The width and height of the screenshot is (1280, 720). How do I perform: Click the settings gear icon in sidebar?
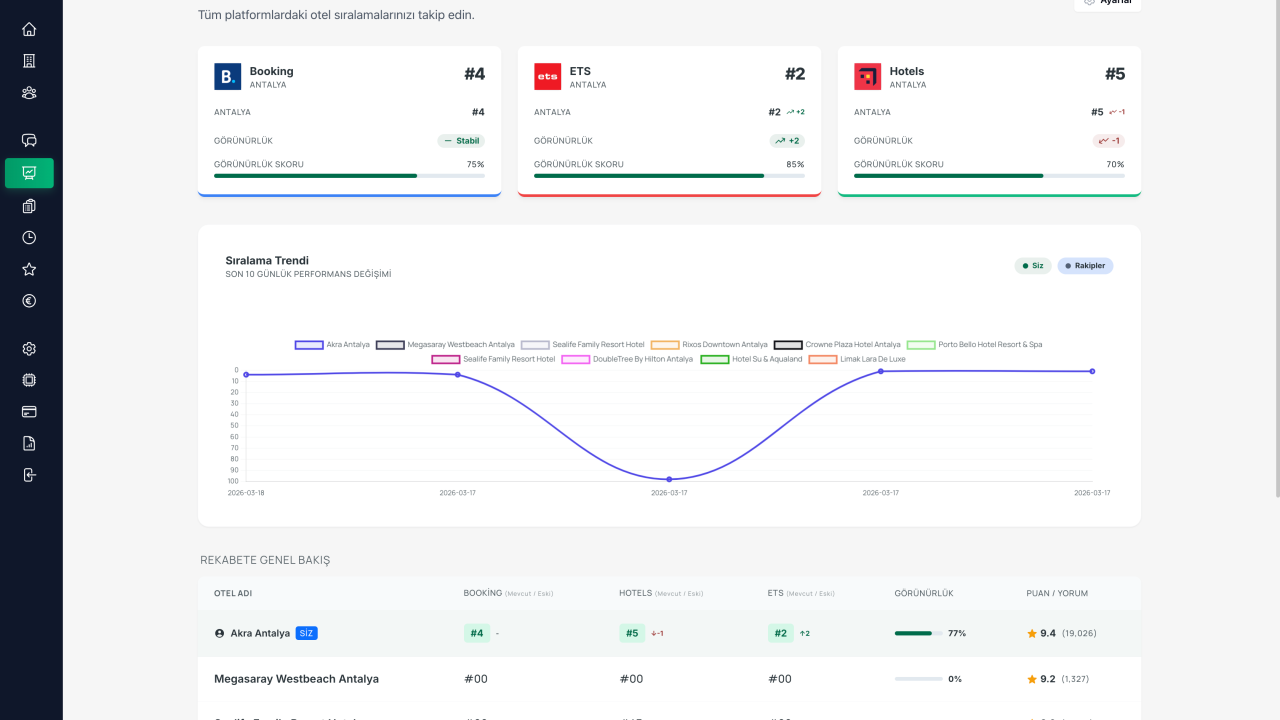29,348
